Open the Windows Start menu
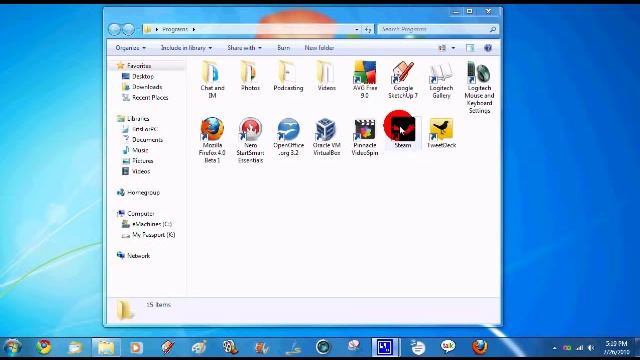The width and height of the screenshot is (640, 360). click(13, 347)
